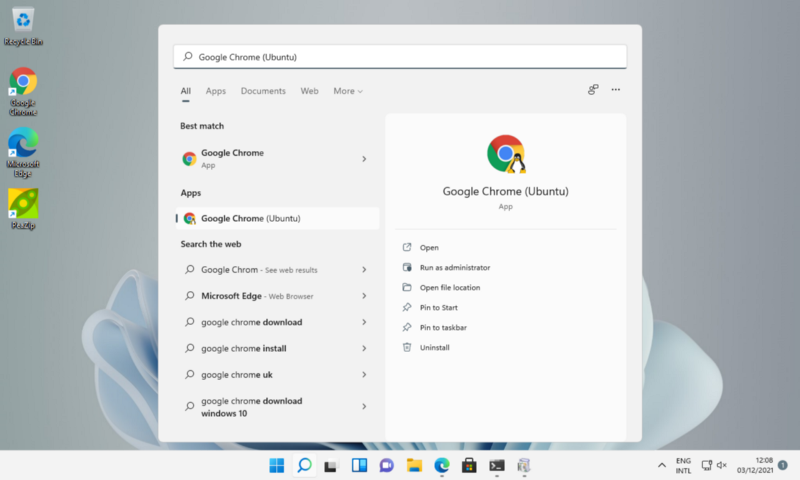Screen dimensions: 800x480
Task: Switch to the All tab
Action: coord(186,91)
